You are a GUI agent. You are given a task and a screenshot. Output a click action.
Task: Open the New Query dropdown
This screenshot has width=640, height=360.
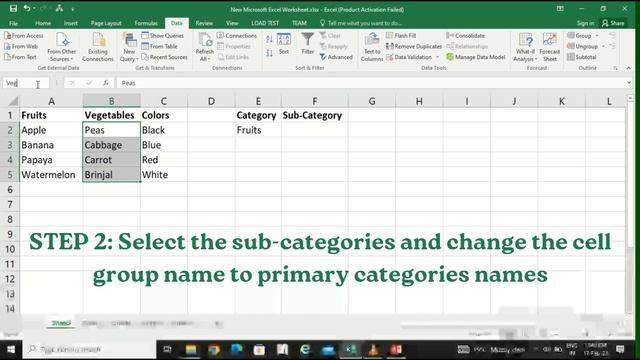[129, 47]
